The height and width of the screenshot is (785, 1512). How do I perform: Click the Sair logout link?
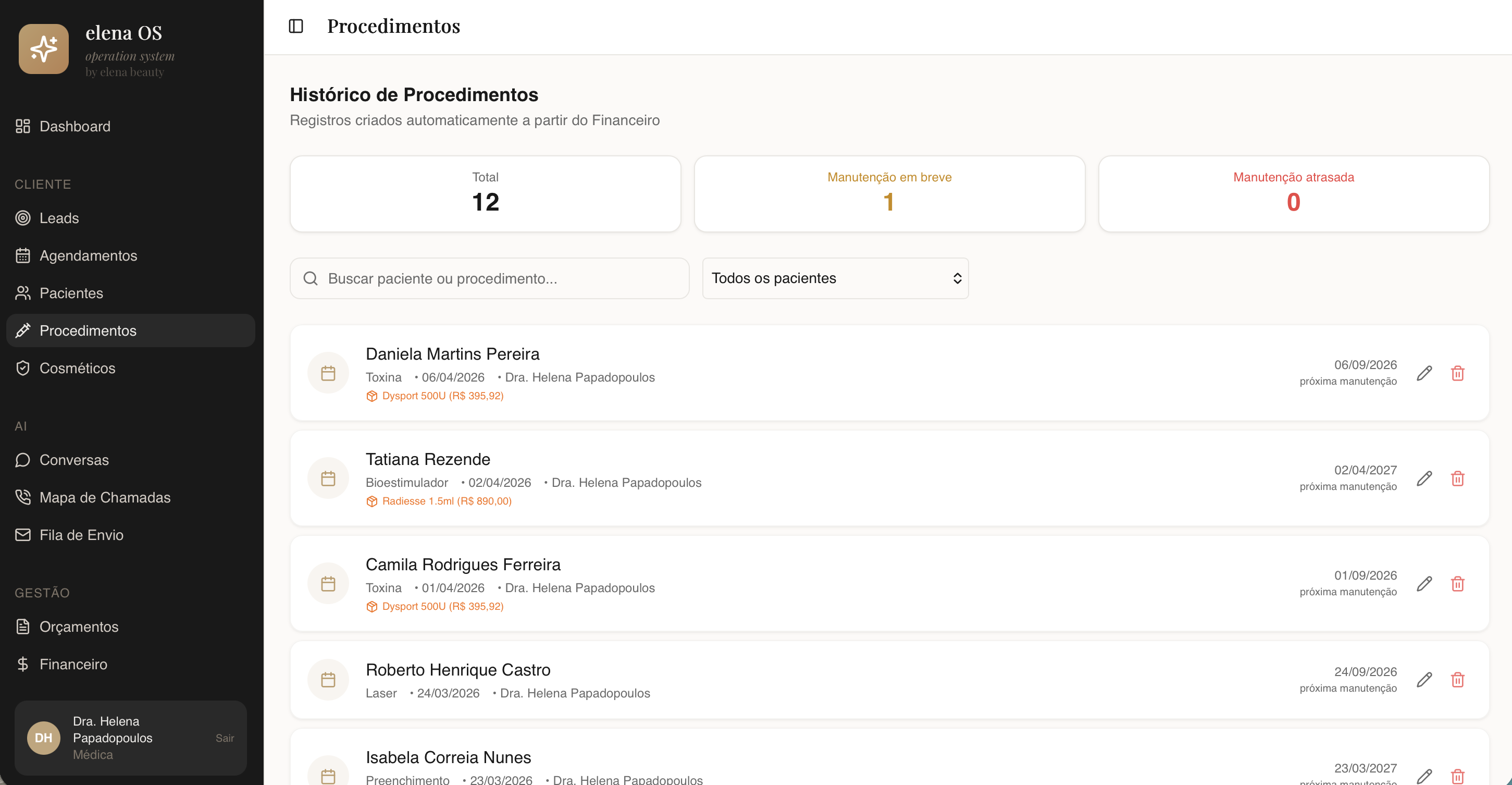point(225,738)
